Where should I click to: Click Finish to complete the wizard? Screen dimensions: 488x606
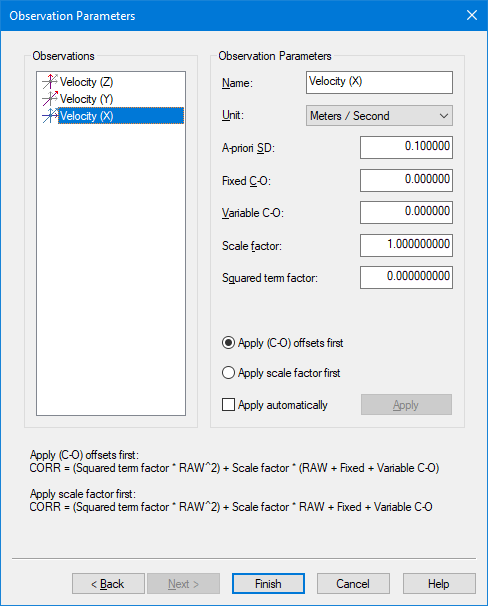(x=268, y=584)
